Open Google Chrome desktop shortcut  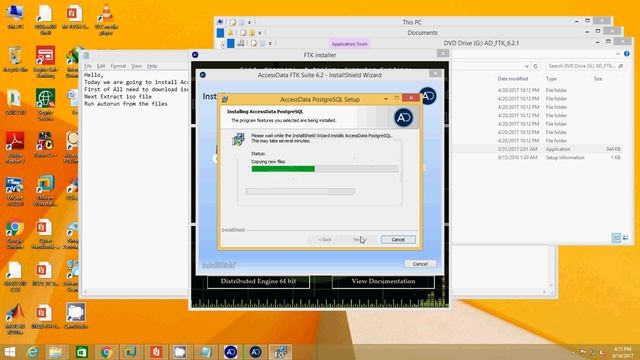tap(15, 235)
